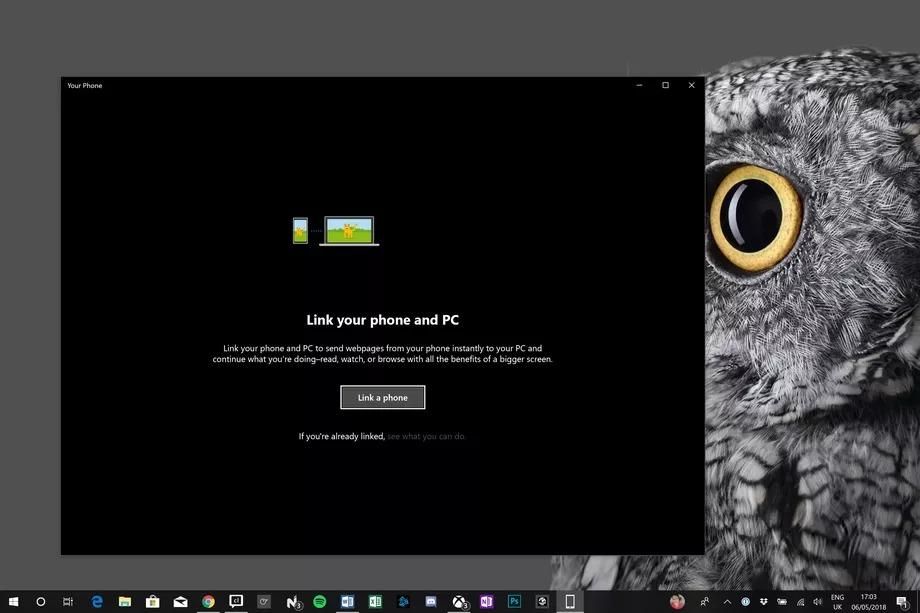Open the Windows Start menu
The image size is (920, 613).
pyautogui.click(x=14, y=602)
